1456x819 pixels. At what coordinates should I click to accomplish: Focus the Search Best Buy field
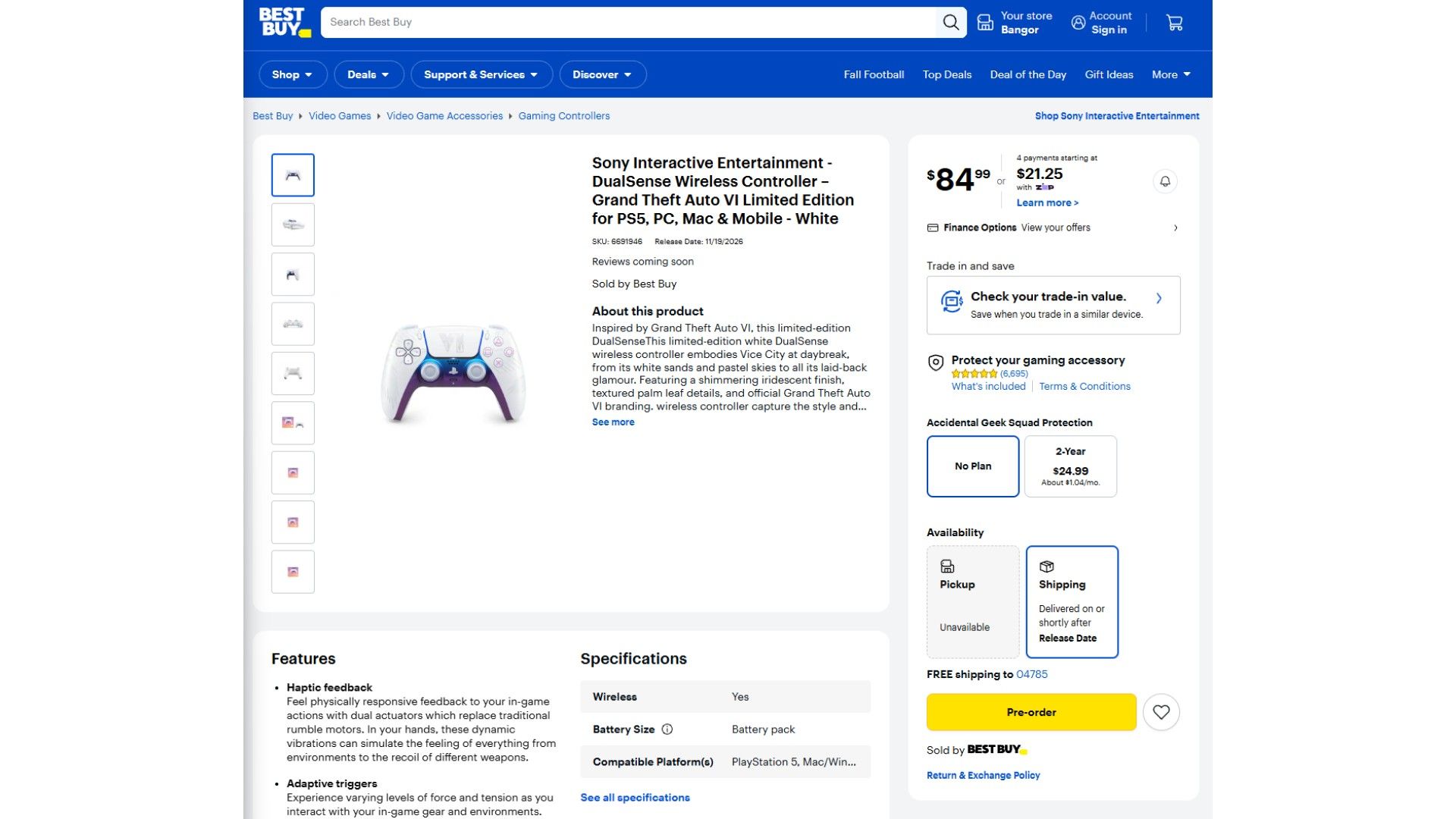click(629, 23)
